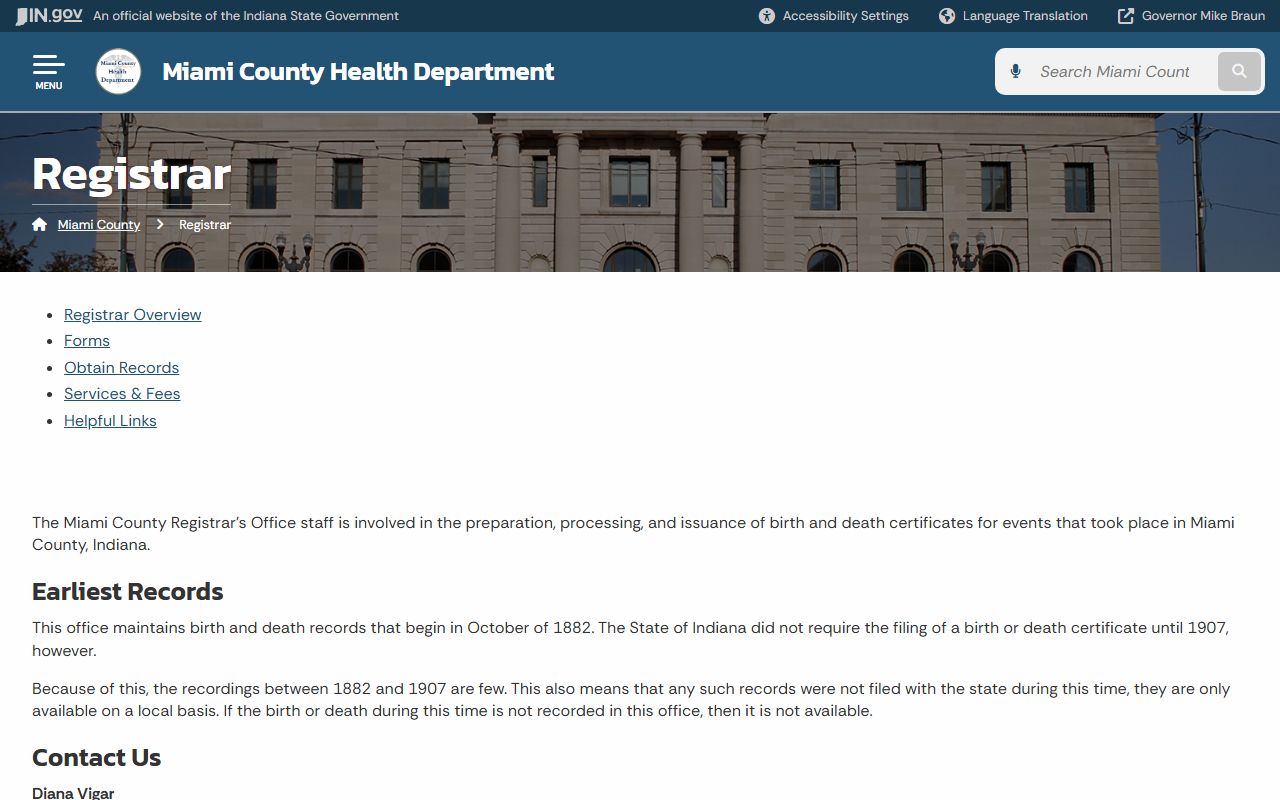Click the Registrar page heading
This screenshot has height=800, width=1280.
click(131, 174)
